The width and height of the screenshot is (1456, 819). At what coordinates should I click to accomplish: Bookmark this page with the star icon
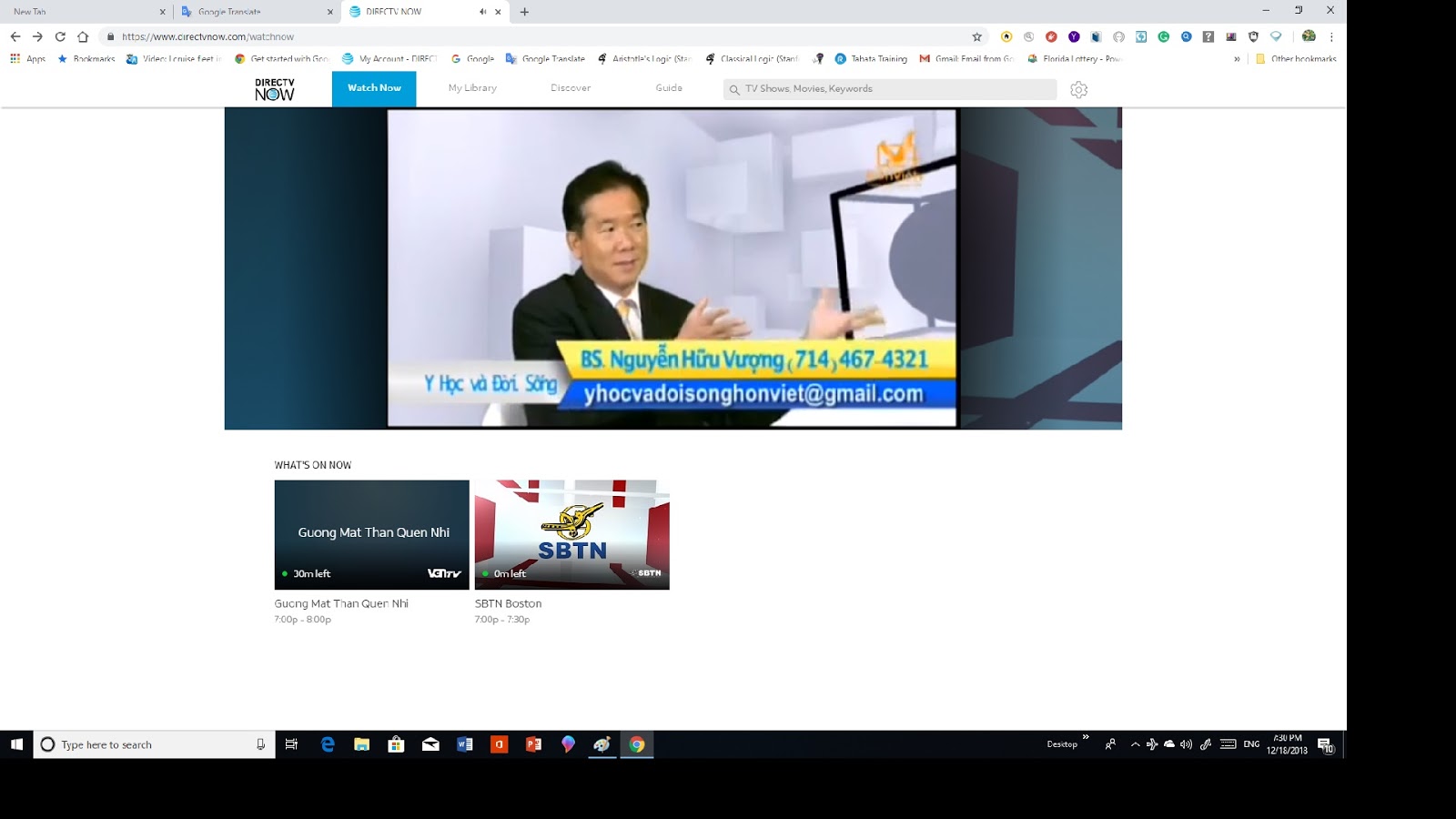tap(975, 36)
